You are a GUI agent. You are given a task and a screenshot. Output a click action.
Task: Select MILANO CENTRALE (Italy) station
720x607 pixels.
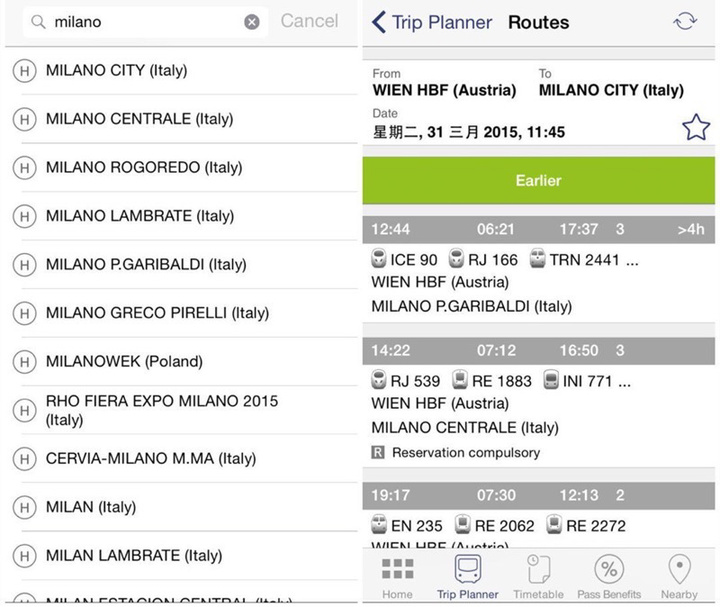pyautogui.click(x=139, y=119)
